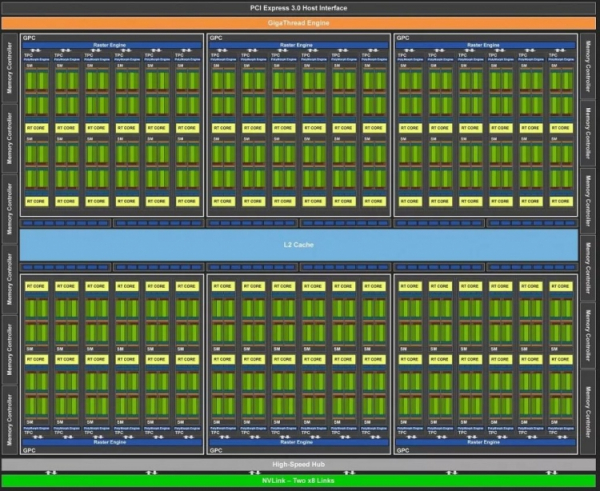Screen dimensions: 600x491
Task: Click first RT CORE in top-left GPC
Action: click(x=37, y=128)
